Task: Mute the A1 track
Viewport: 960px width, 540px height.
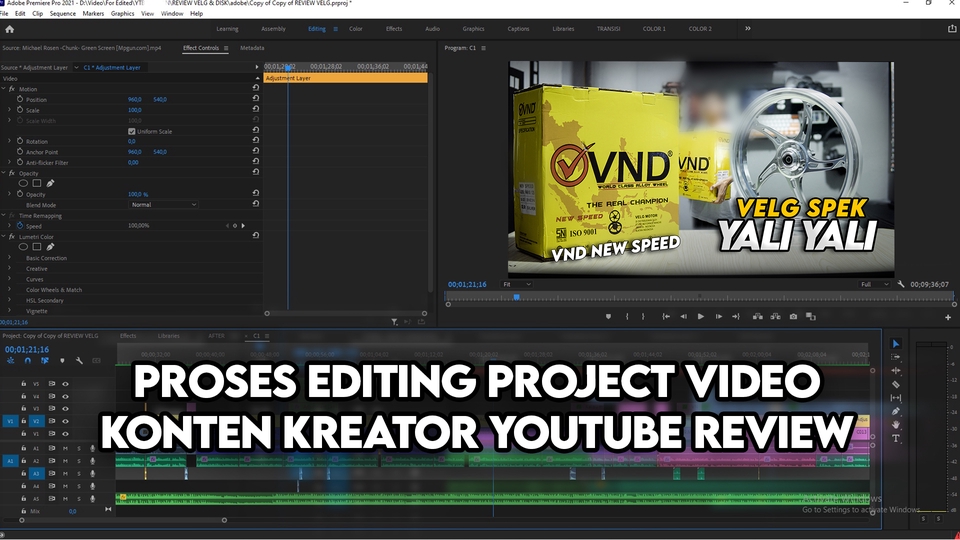Action: point(66,448)
